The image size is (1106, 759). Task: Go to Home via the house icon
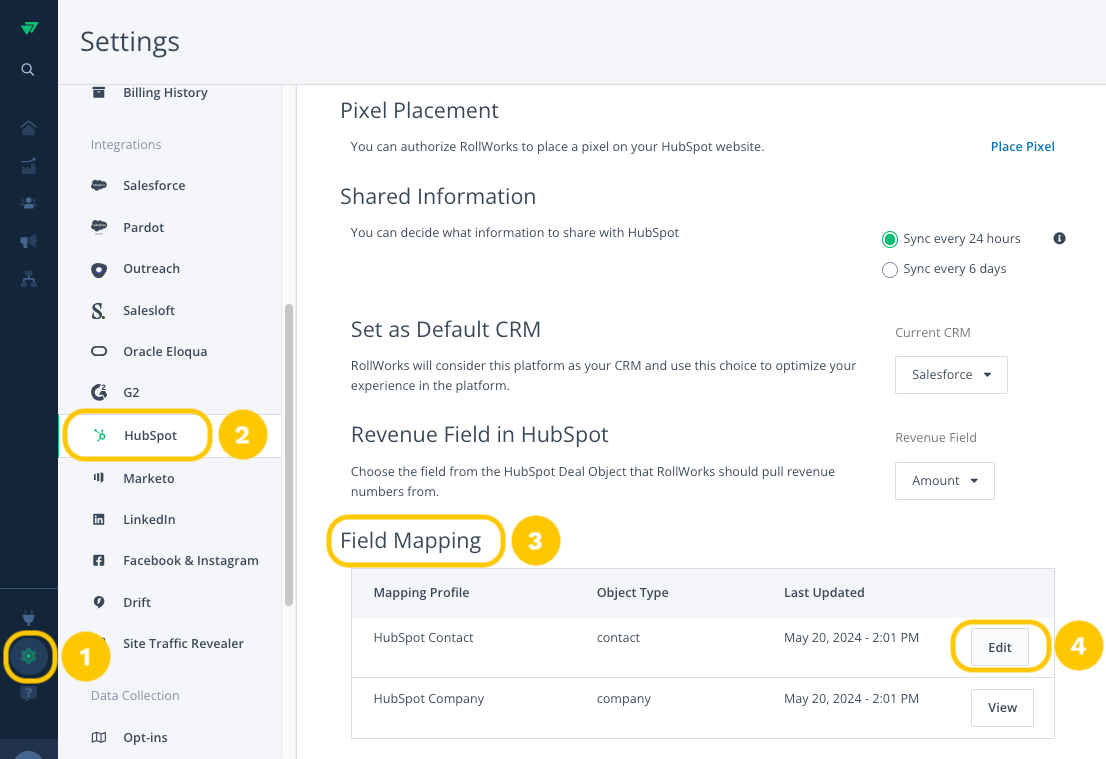pyautogui.click(x=28, y=128)
